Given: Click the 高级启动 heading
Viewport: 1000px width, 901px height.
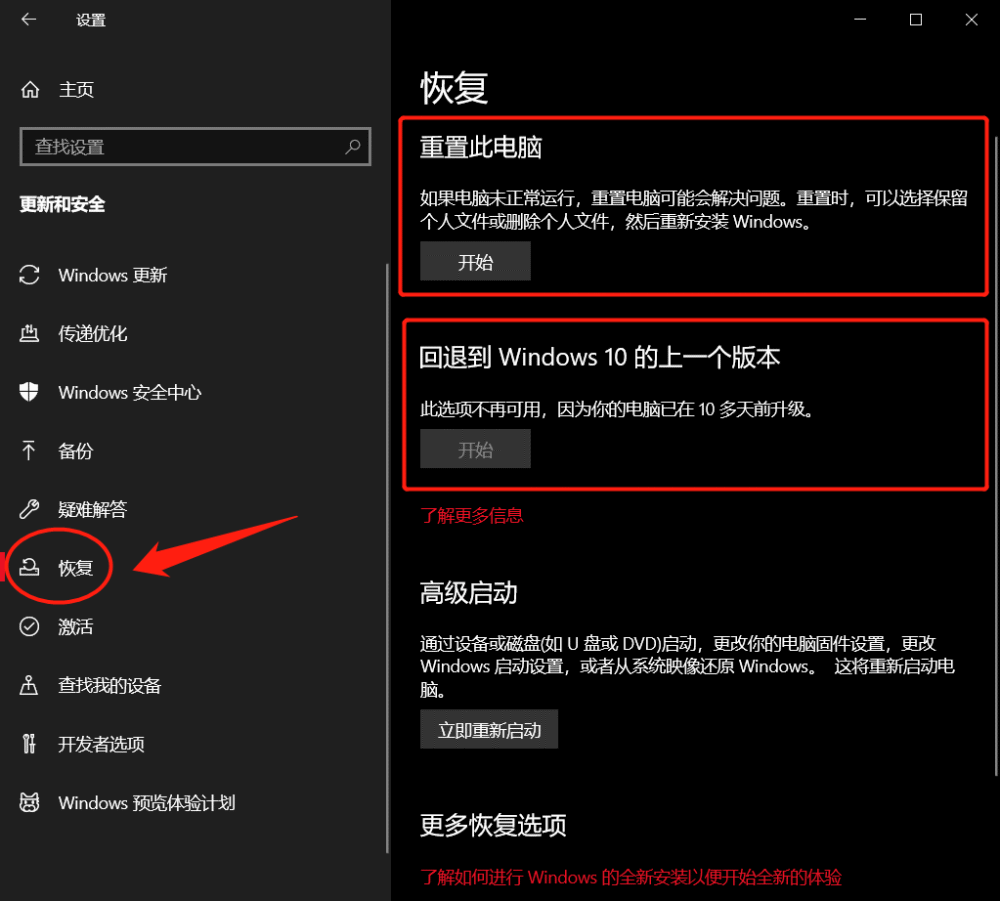Looking at the screenshot, I should (x=469, y=592).
